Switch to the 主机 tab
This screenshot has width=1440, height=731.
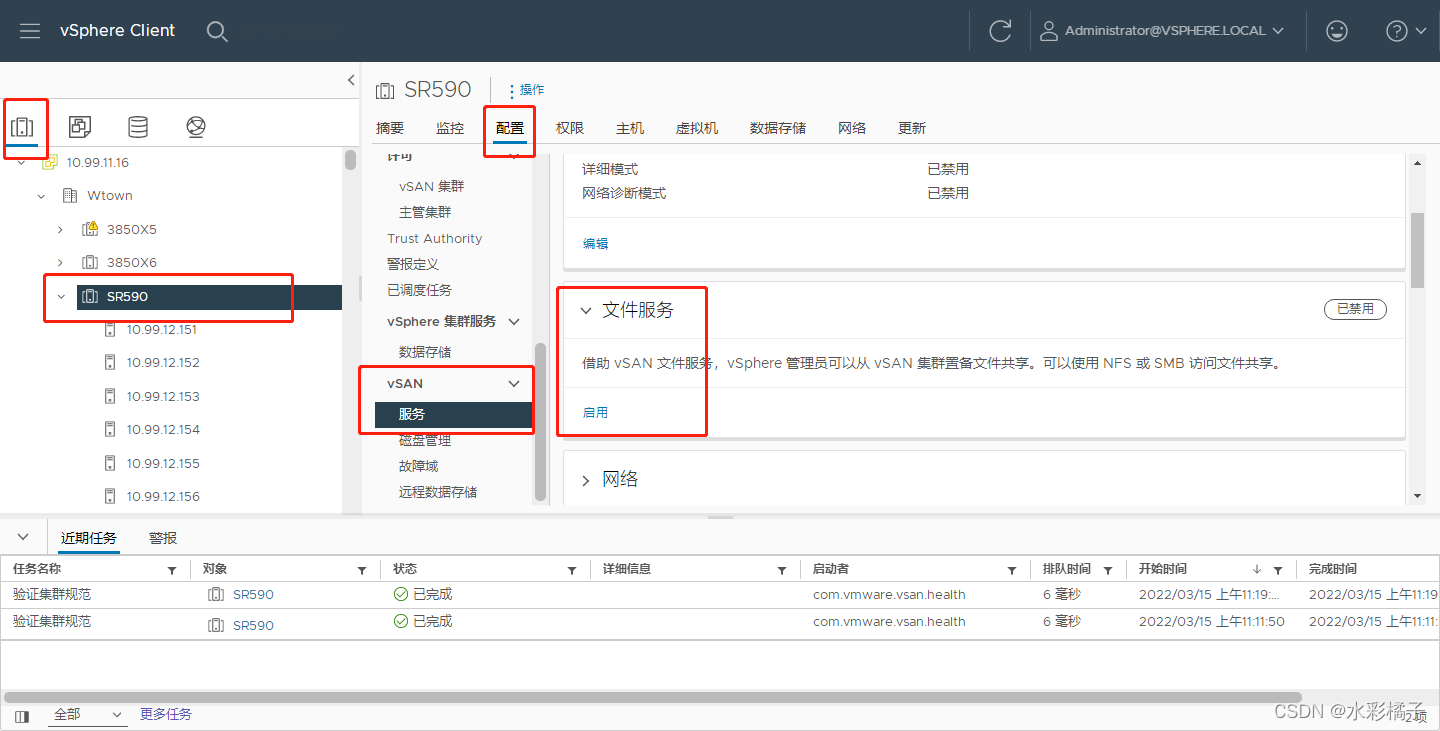pos(630,128)
